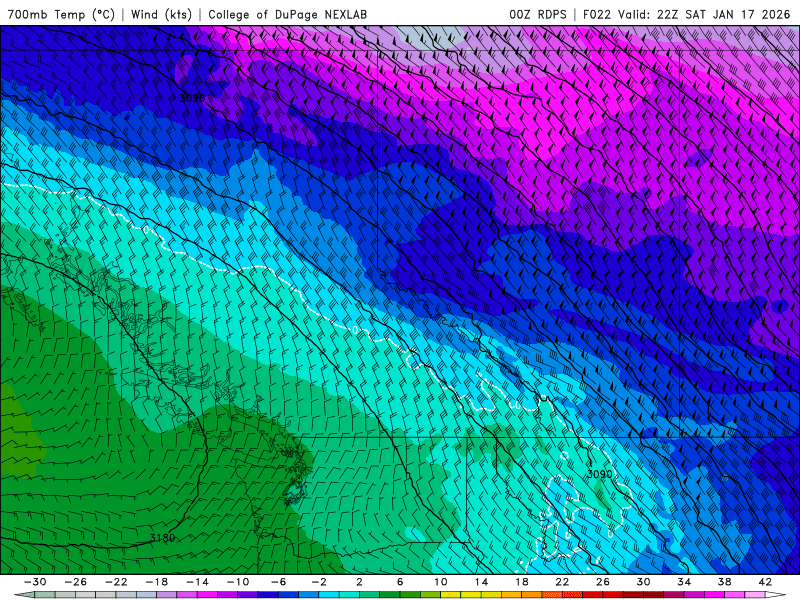This screenshot has width=800, height=600.
Task: Select the 22 colorbar label
Action: pyautogui.click(x=562, y=582)
